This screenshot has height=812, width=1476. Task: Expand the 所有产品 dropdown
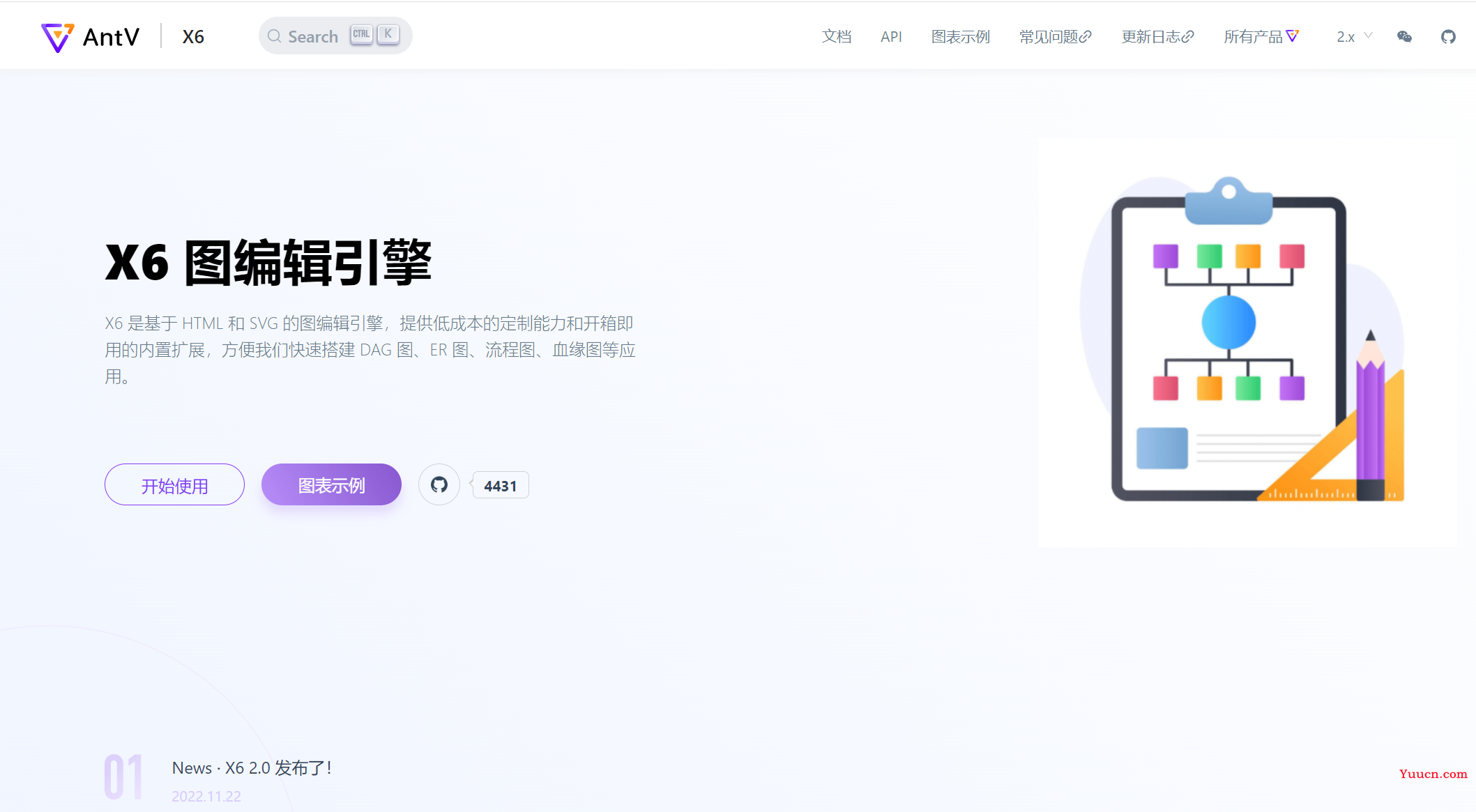[1261, 37]
